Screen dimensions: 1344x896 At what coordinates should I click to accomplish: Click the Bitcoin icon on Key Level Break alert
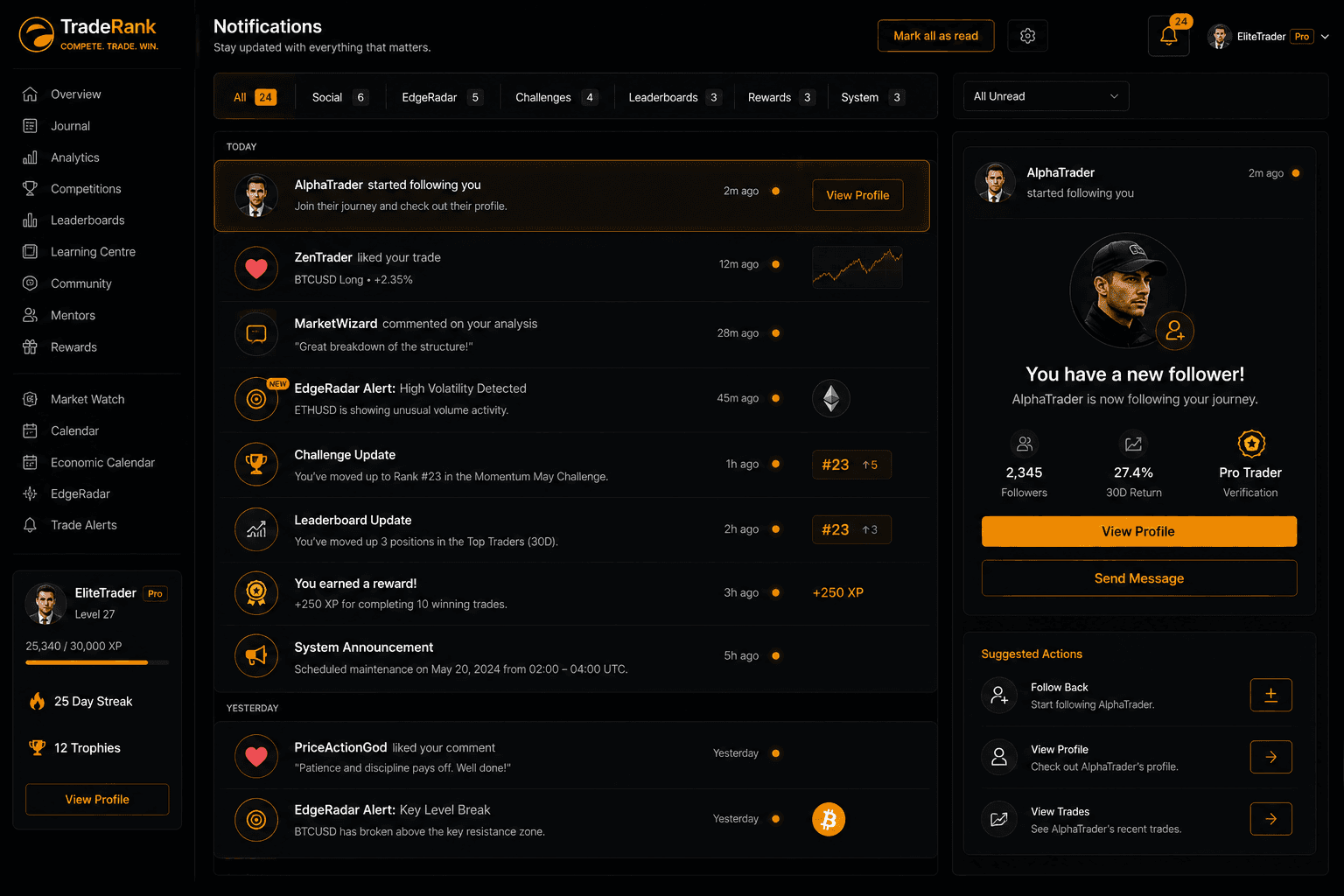pyautogui.click(x=829, y=819)
